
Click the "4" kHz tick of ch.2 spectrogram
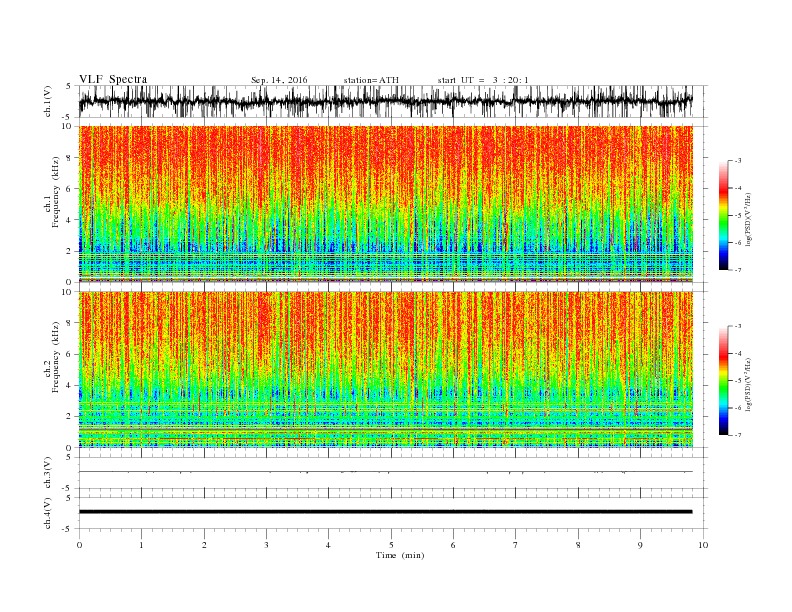[69, 385]
